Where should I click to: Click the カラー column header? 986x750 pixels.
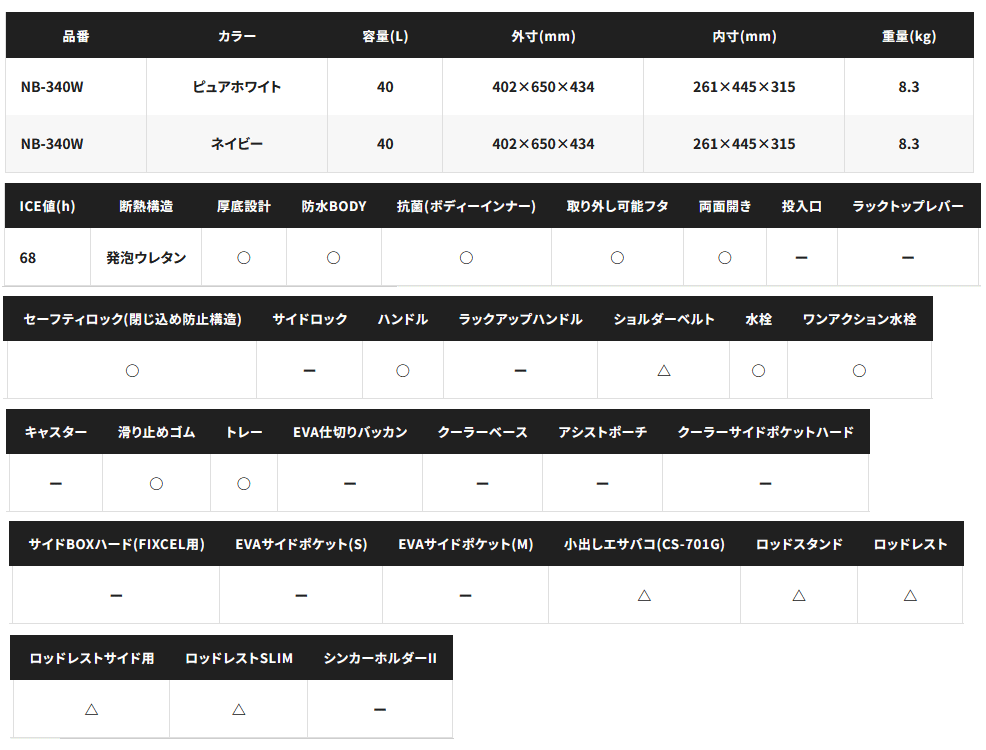(237, 36)
